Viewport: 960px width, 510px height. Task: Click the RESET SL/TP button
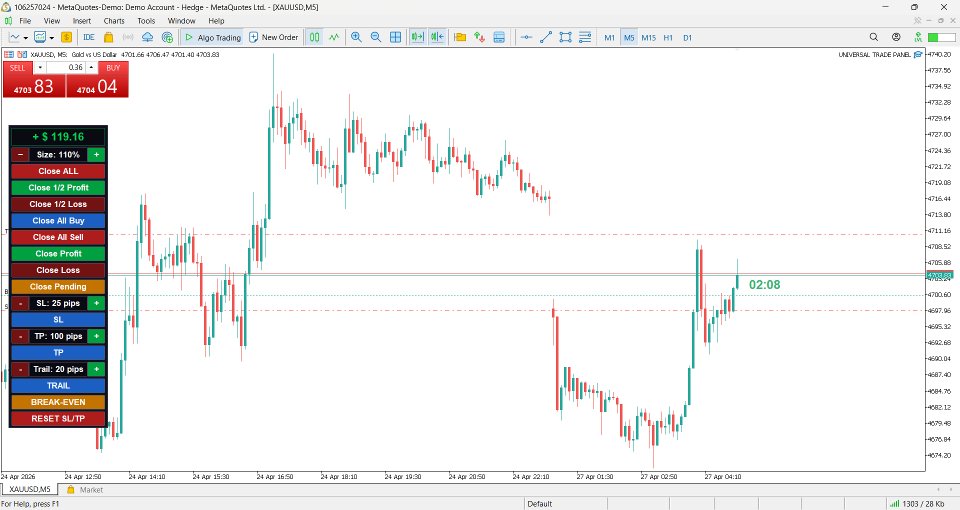(x=58, y=419)
